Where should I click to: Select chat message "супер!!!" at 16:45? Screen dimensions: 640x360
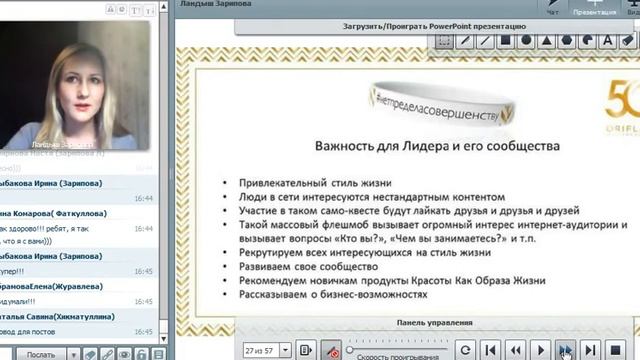[x=12, y=271]
